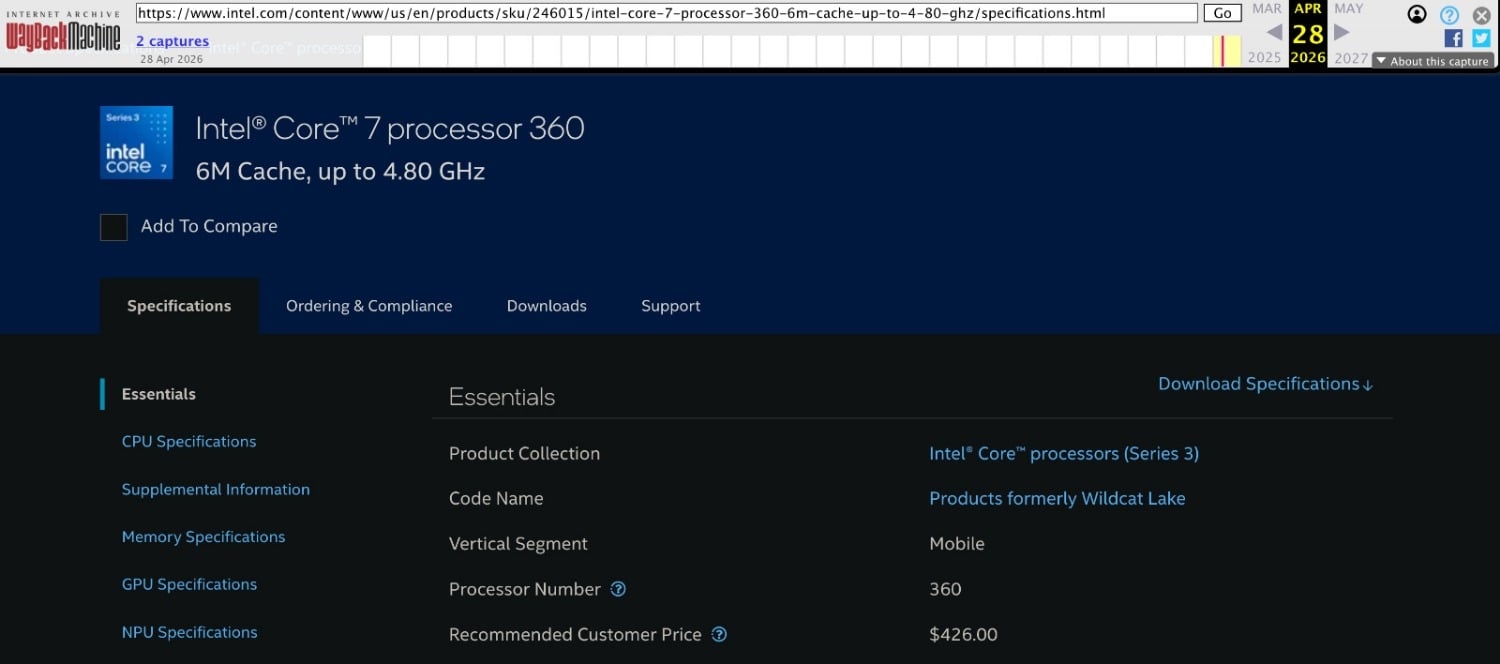The image size is (1500, 664).
Task: Click the Intel Core 7 badge image
Action: (x=136, y=142)
